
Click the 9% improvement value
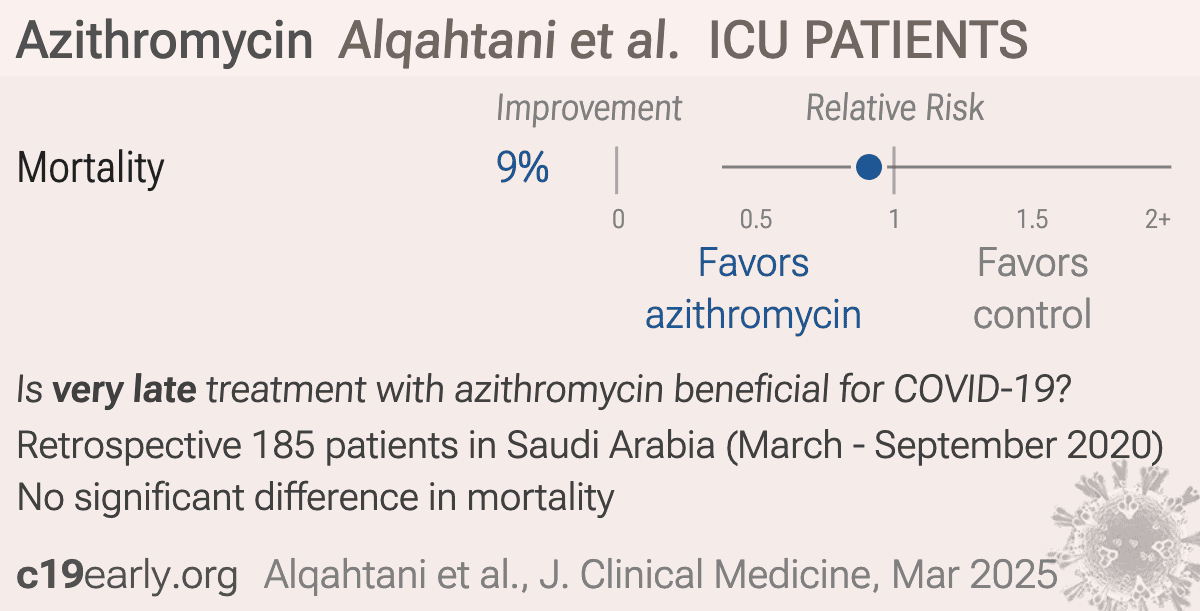click(x=523, y=168)
